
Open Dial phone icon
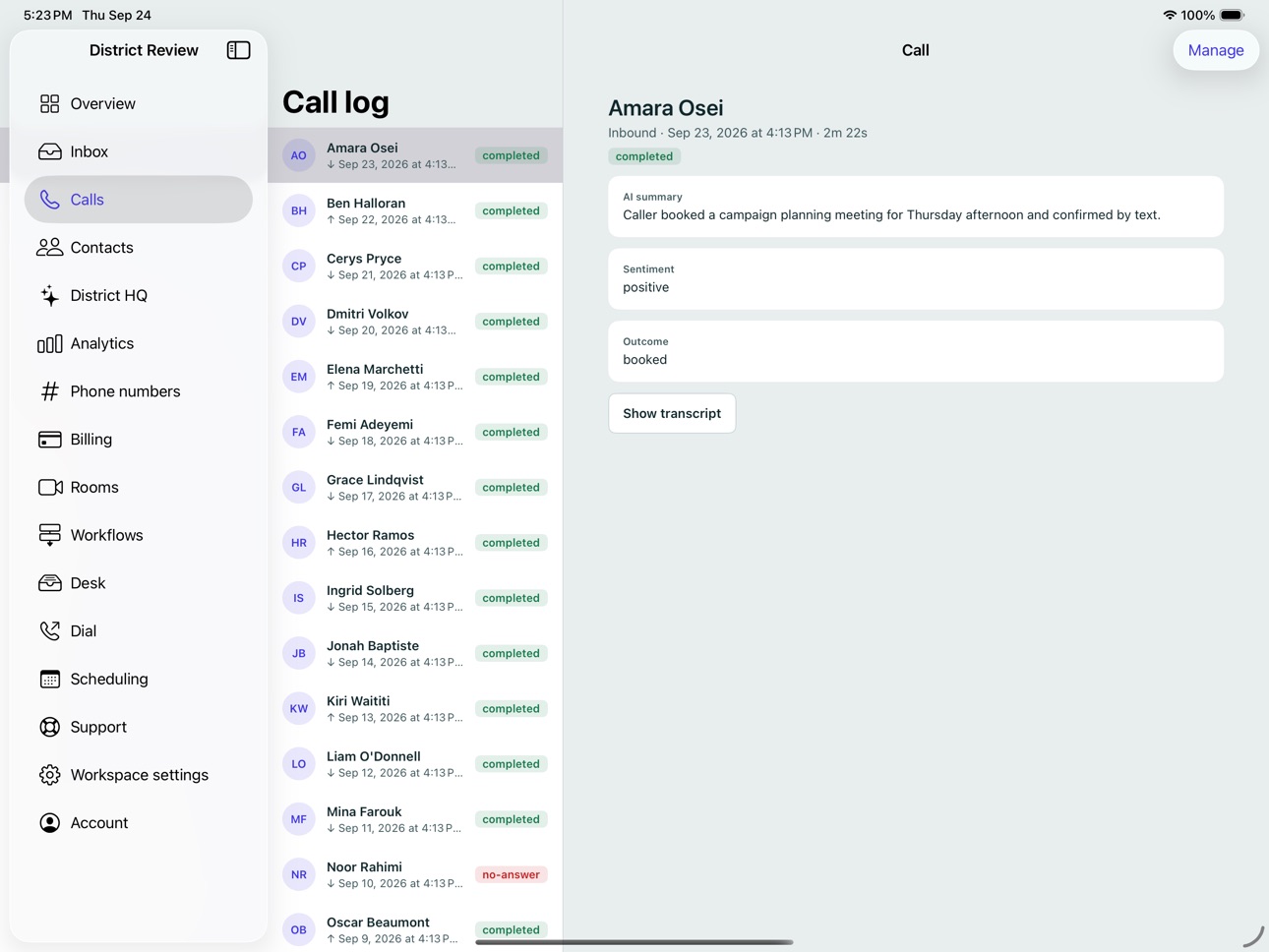[49, 631]
